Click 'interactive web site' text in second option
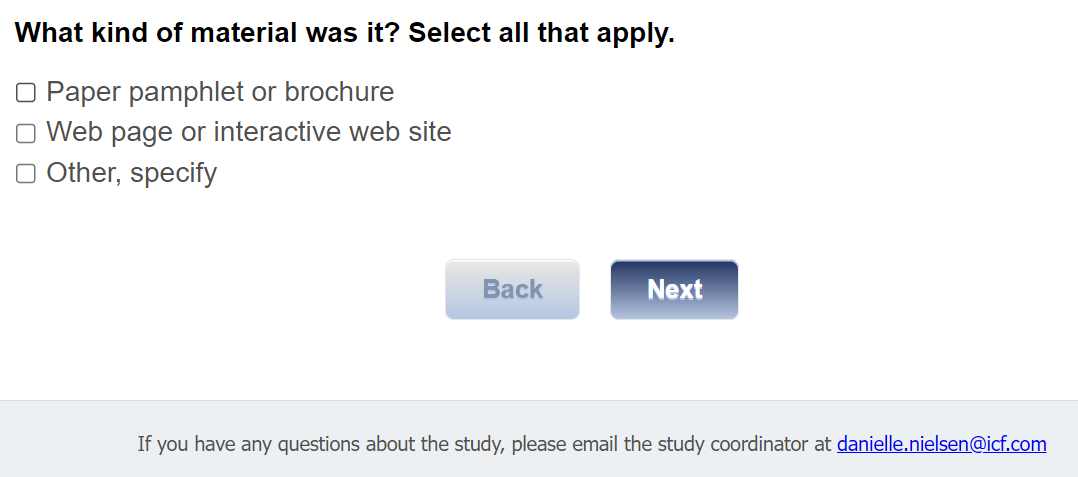 tap(332, 132)
